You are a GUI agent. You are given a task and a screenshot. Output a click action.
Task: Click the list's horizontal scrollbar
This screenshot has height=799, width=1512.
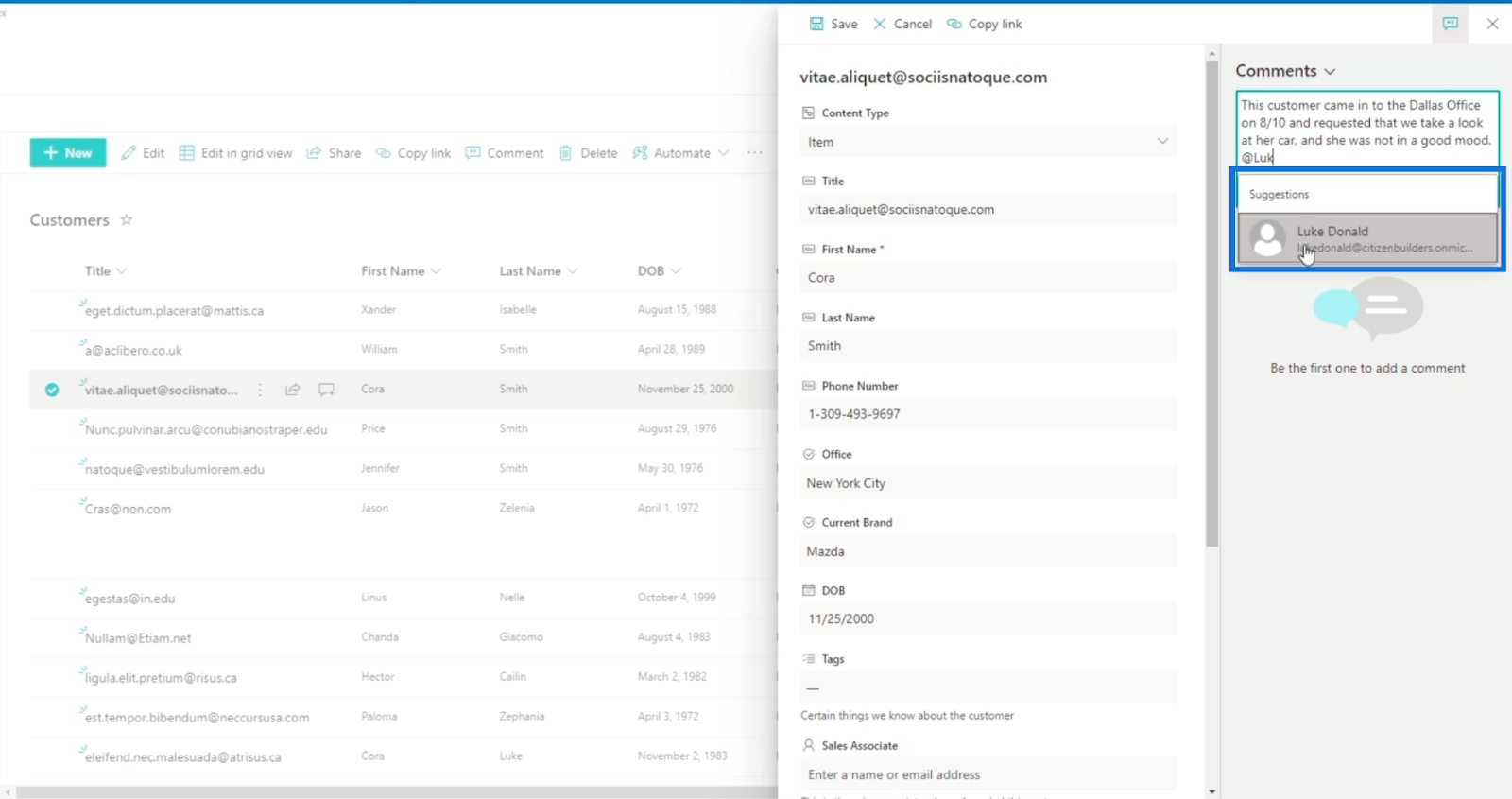click(397, 792)
